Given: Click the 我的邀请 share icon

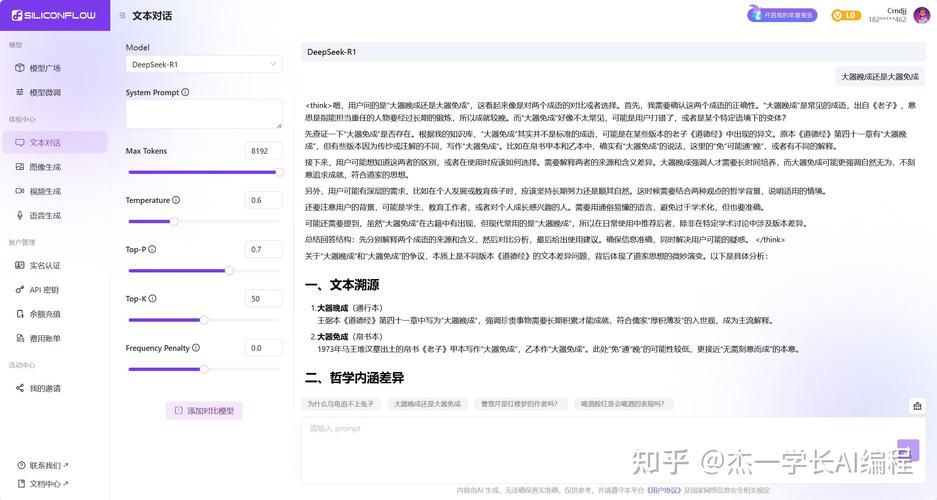Looking at the screenshot, I should 20,388.
